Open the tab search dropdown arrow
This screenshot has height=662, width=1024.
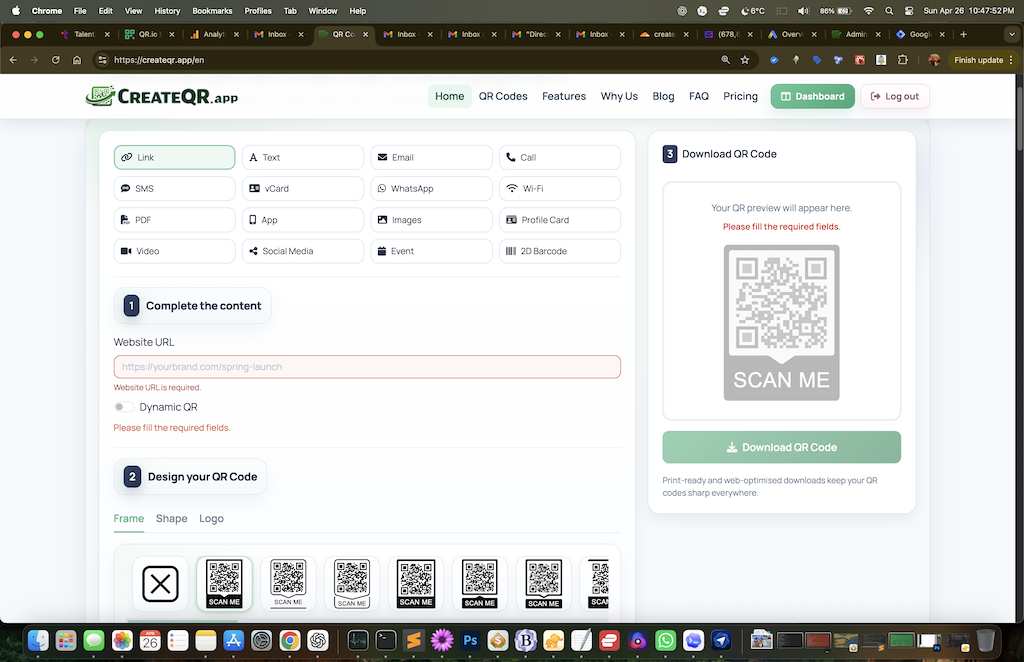click(1012, 35)
